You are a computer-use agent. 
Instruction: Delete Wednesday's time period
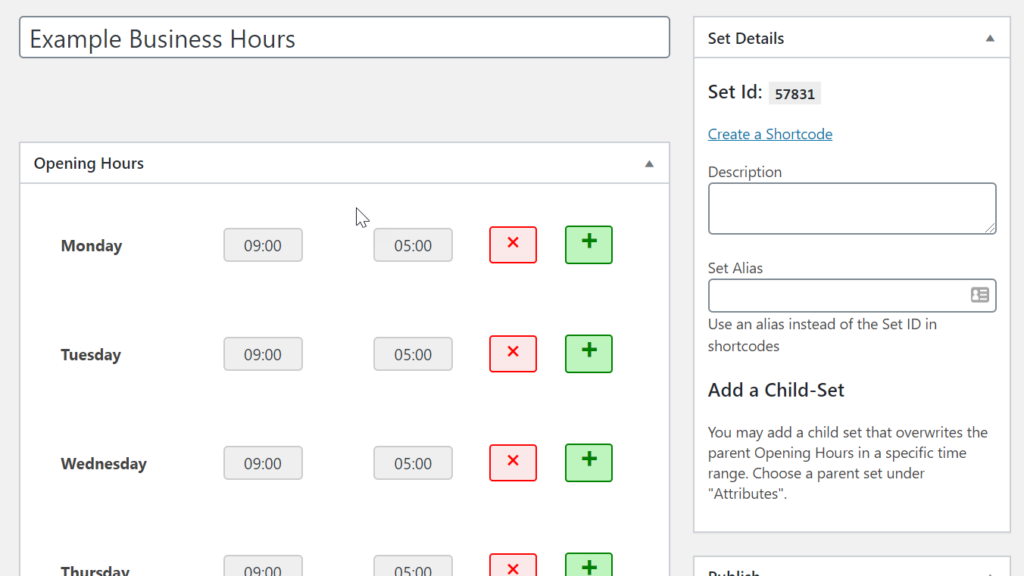coord(513,463)
